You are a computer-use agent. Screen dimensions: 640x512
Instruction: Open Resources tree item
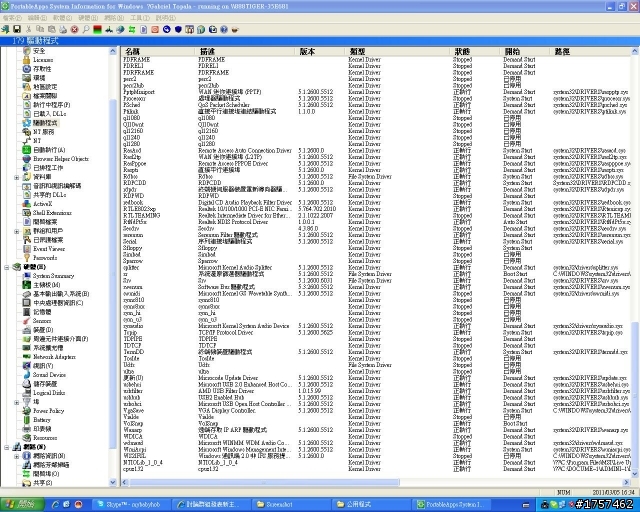(x=45, y=438)
